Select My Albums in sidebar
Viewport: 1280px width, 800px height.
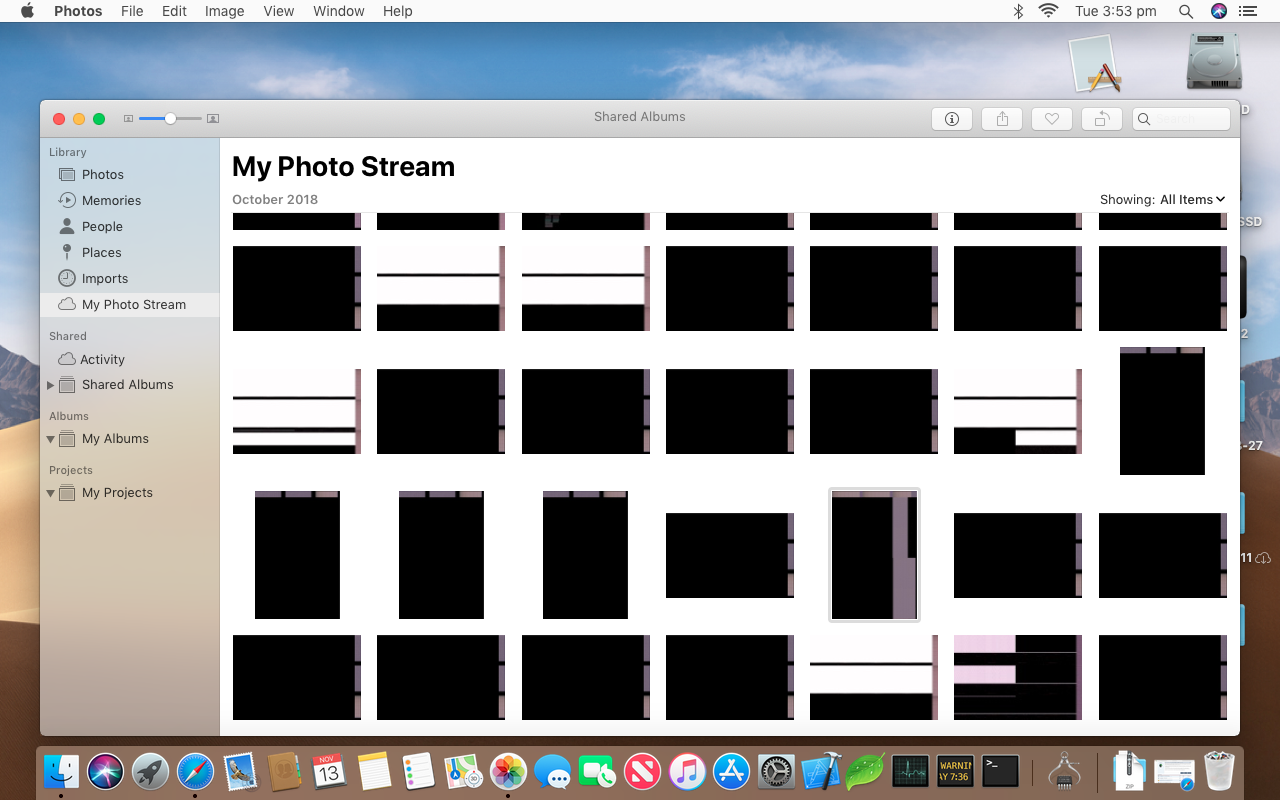click(x=115, y=438)
